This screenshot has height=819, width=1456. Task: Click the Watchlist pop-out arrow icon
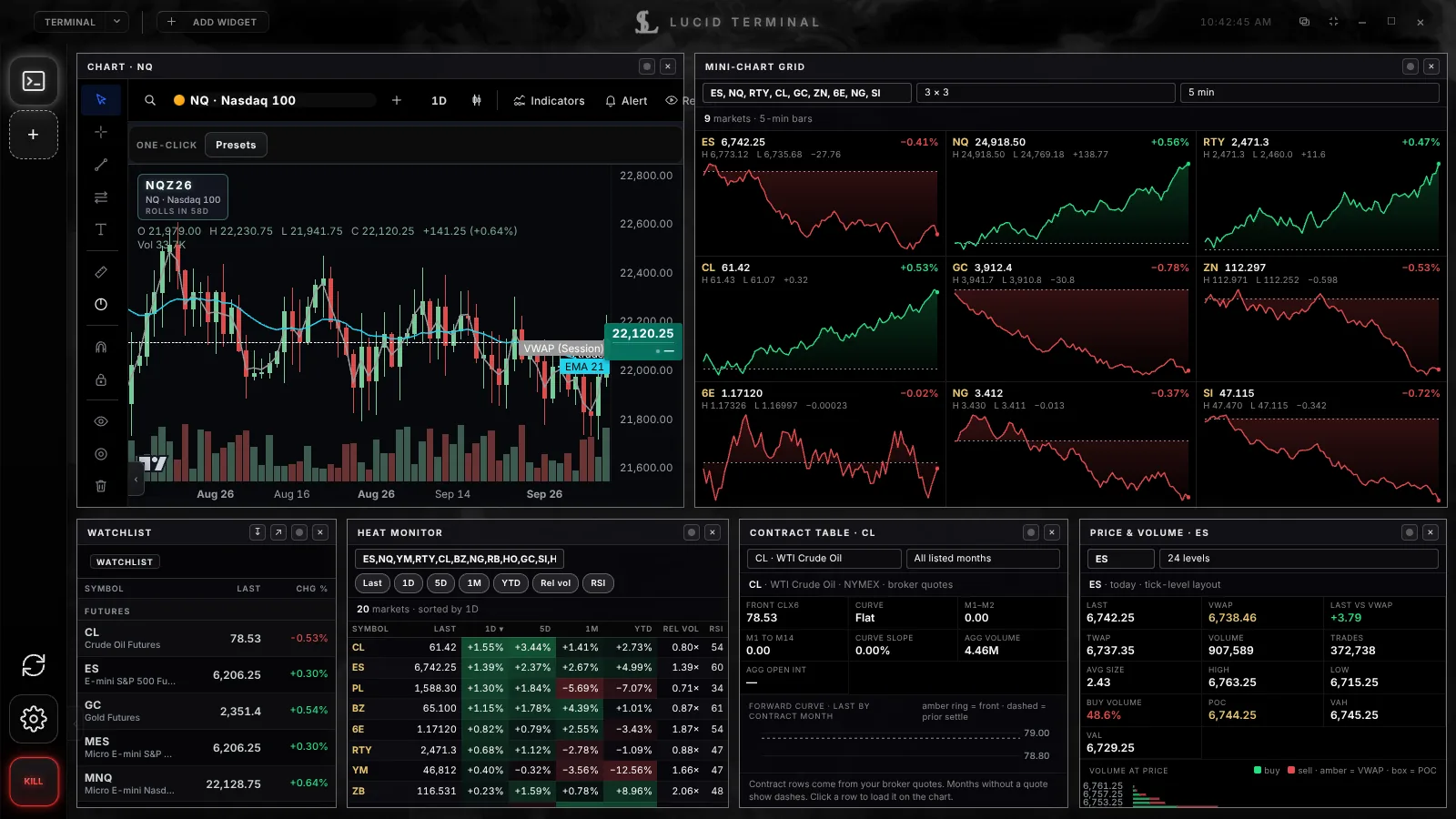point(278,532)
